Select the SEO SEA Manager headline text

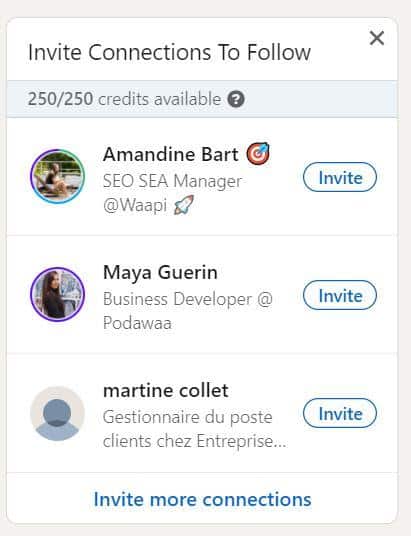pos(172,181)
